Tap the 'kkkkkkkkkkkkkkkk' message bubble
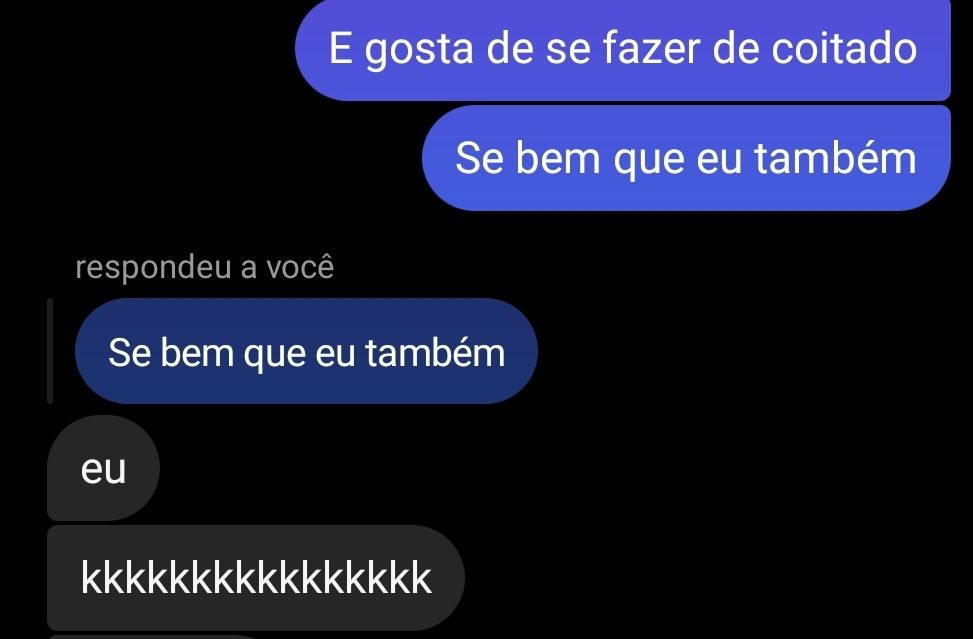 click(x=256, y=578)
